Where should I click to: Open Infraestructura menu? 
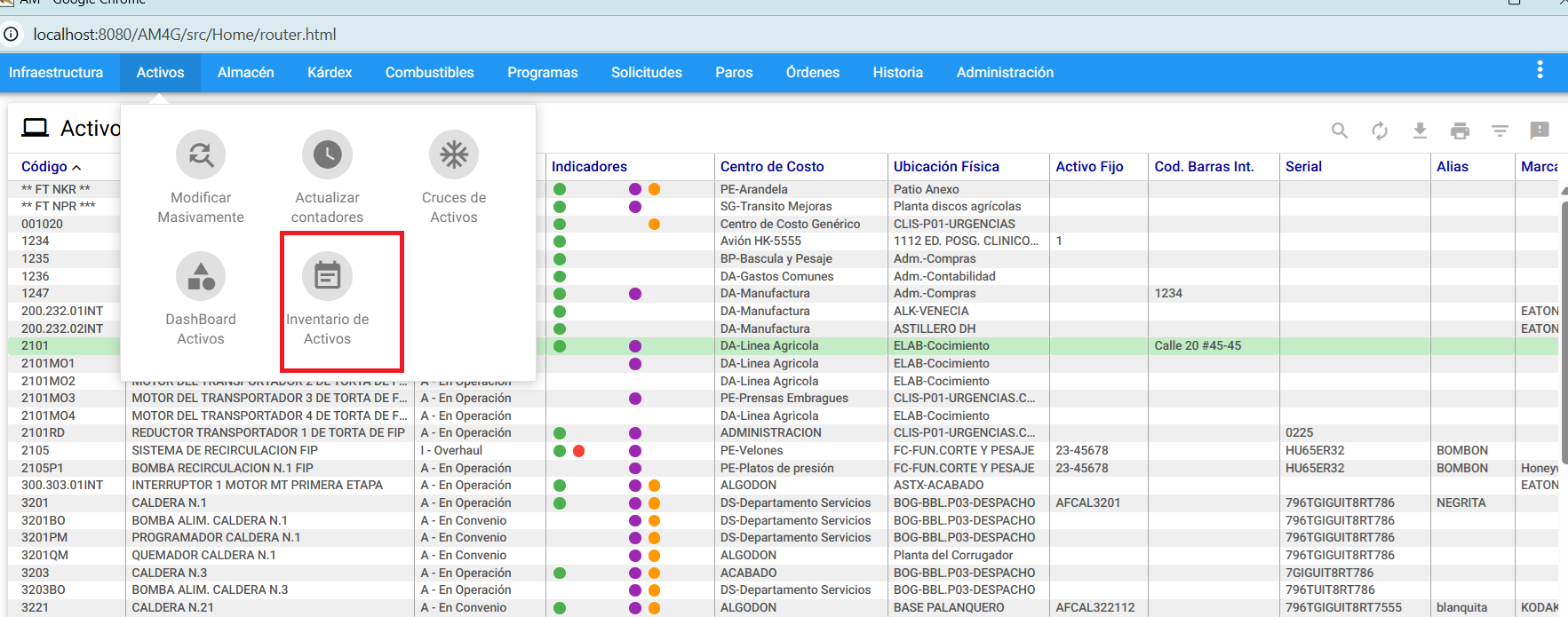coord(56,73)
